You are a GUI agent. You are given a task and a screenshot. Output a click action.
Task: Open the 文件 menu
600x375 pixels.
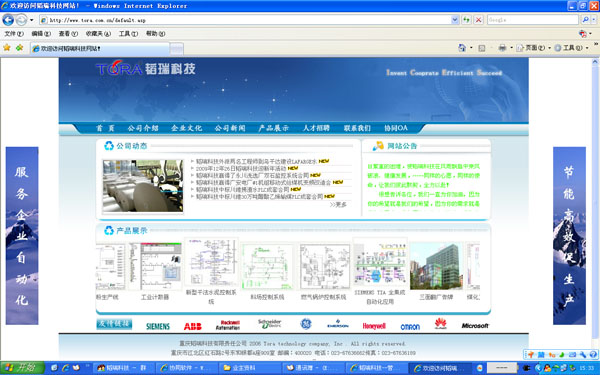14,34
